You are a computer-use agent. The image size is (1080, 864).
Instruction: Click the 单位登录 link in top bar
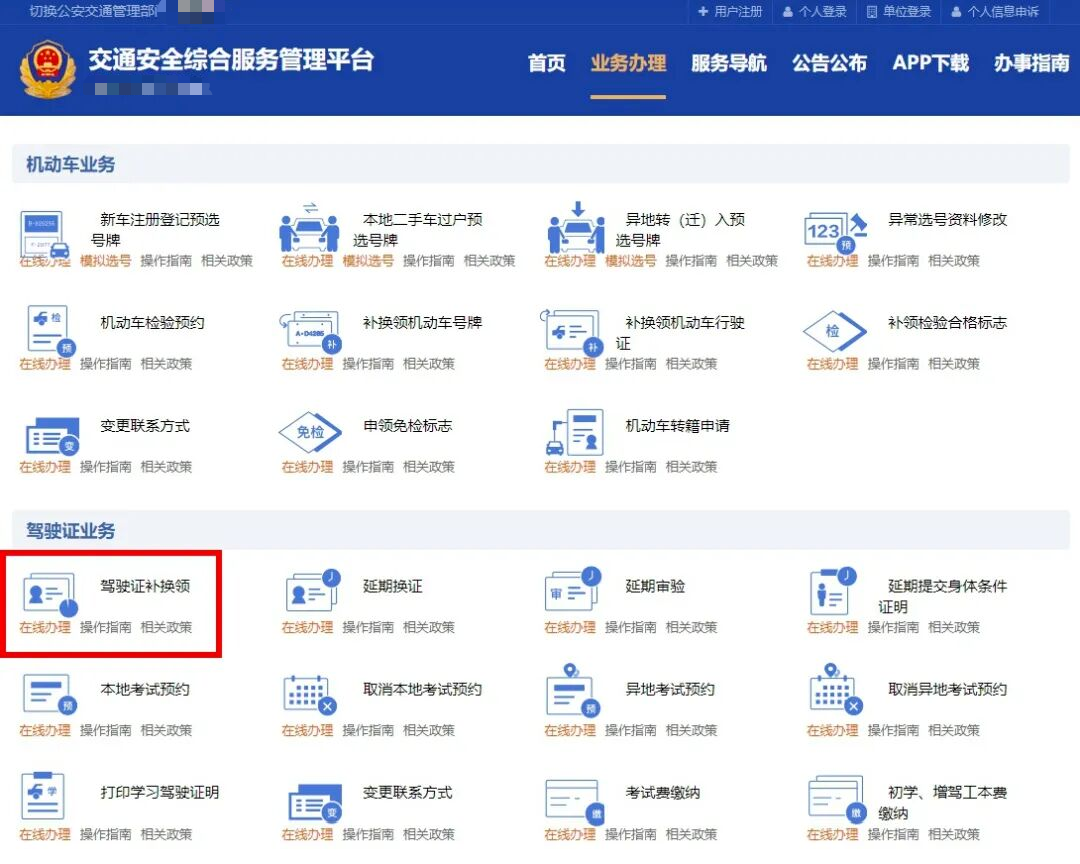pos(899,12)
